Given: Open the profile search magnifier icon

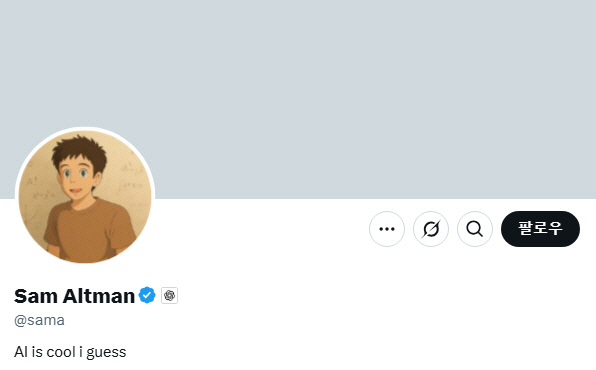Looking at the screenshot, I should point(475,229).
